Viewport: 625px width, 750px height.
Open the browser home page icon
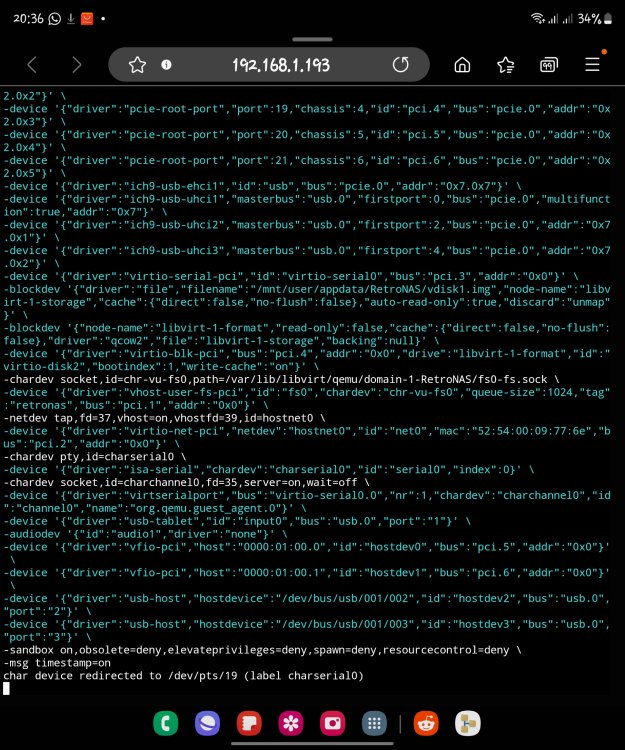(x=462, y=65)
